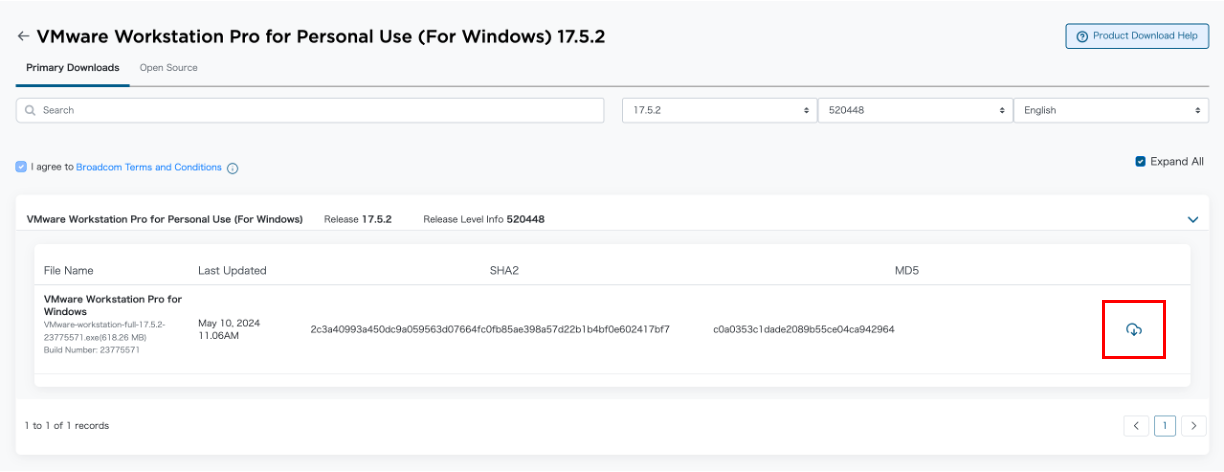Go to the previous page of records
The height and width of the screenshot is (472, 1224).
coord(1136,426)
